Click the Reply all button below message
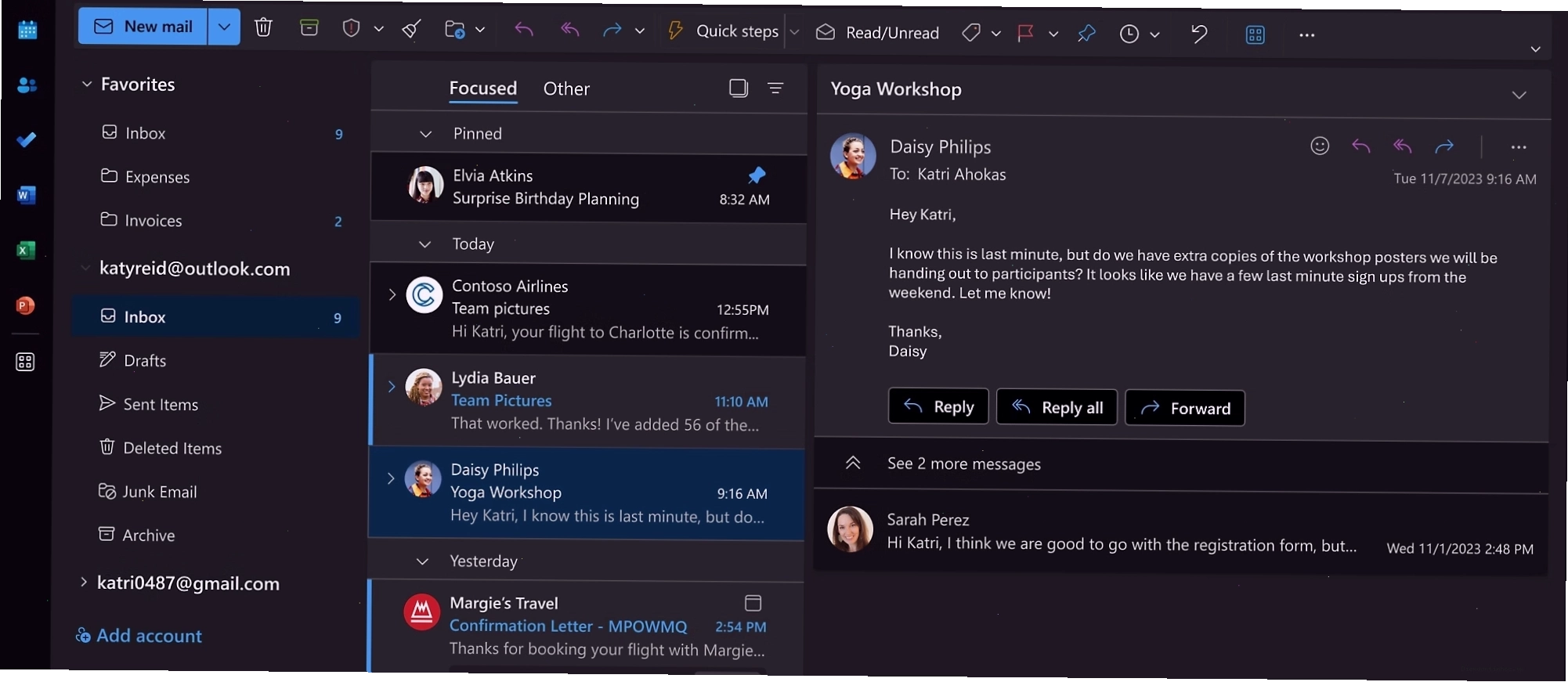1568x682 pixels. 1057,407
